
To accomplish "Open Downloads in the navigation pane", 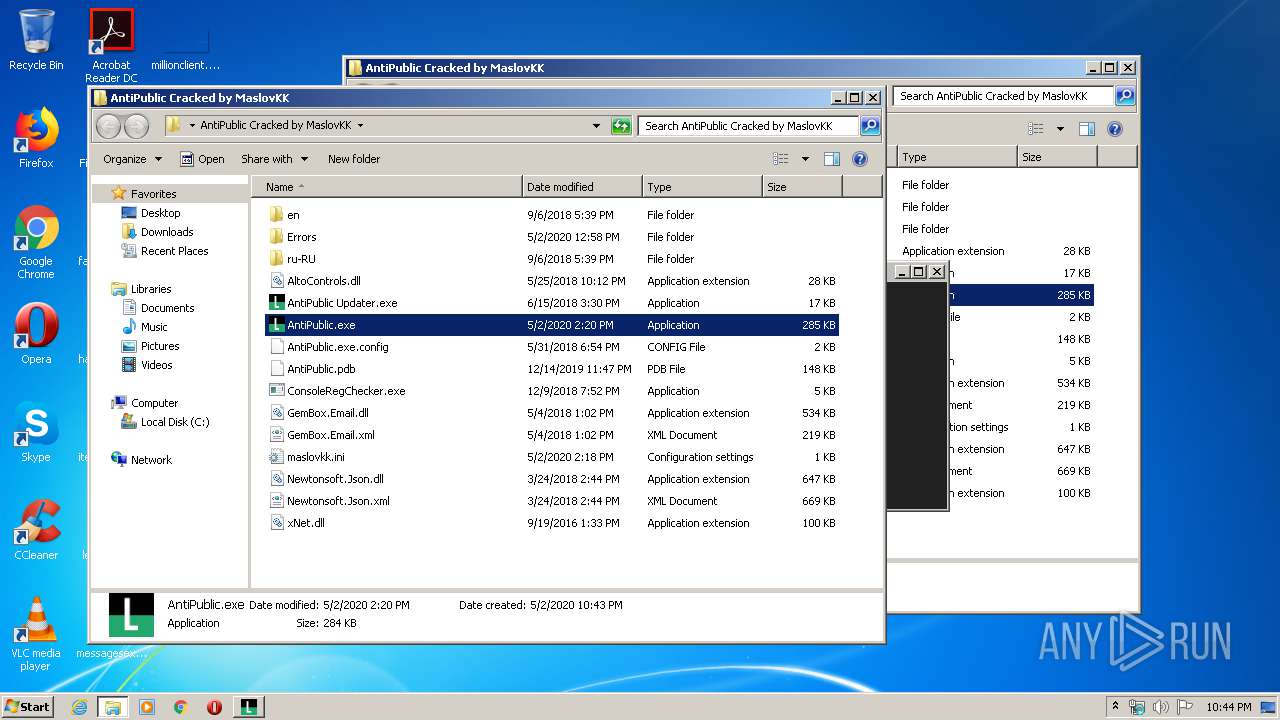I will pos(167,232).
